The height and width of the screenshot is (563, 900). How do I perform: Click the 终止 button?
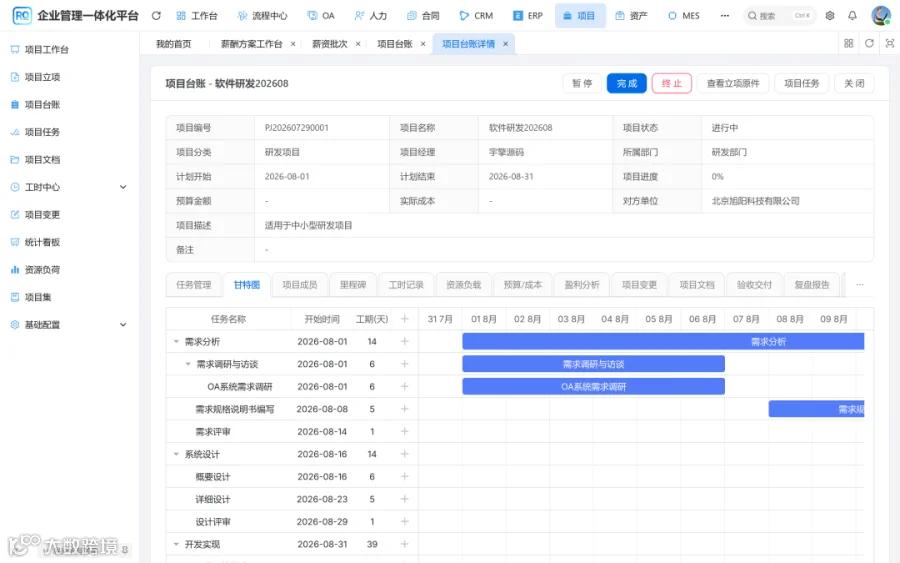(672, 83)
